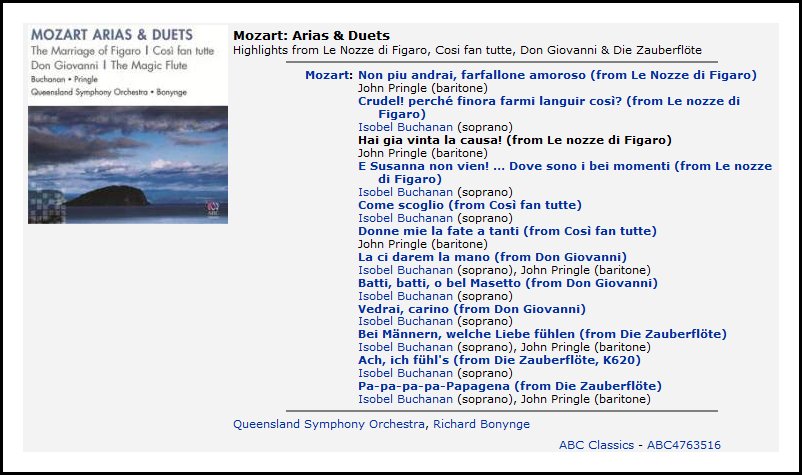
Task: Open 'La ci darem la mano' track link
Action: pos(492,257)
